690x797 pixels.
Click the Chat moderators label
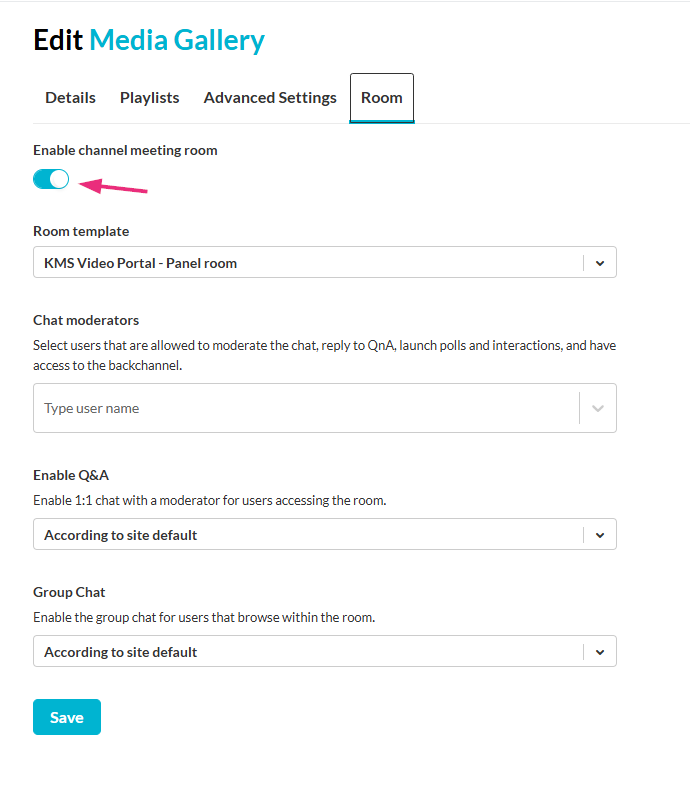(86, 320)
